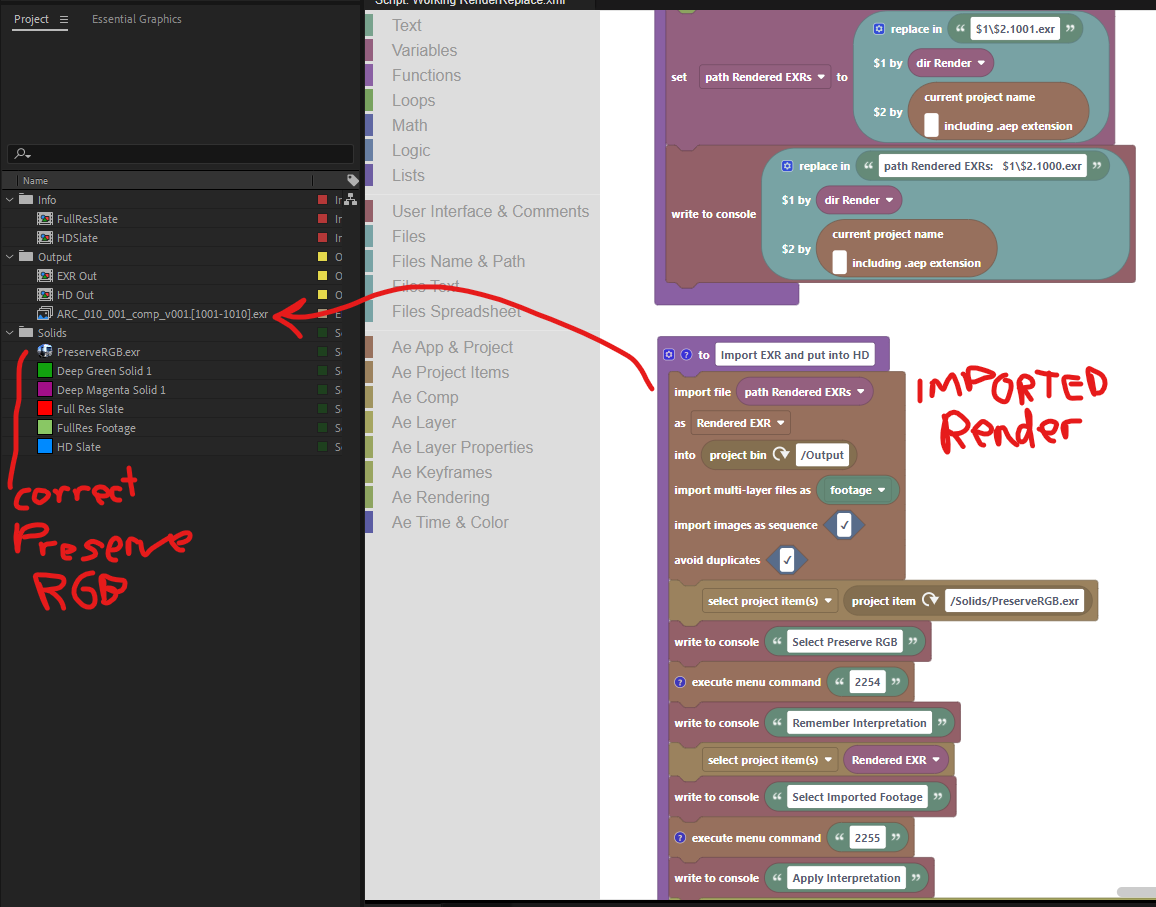Open the dir Render dropdown in the replace block
The height and width of the screenshot is (907, 1156).
pos(950,62)
